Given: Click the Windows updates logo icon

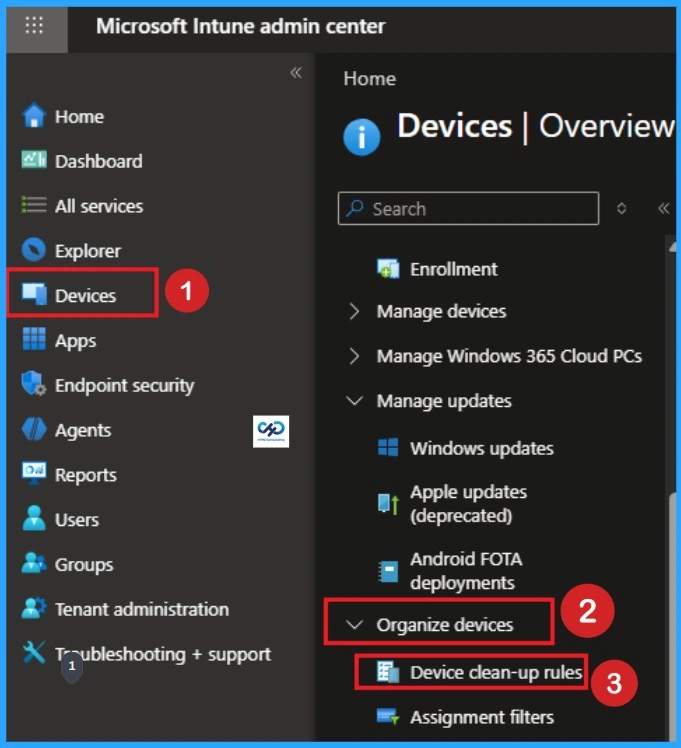Looking at the screenshot, I should point(388,448).
